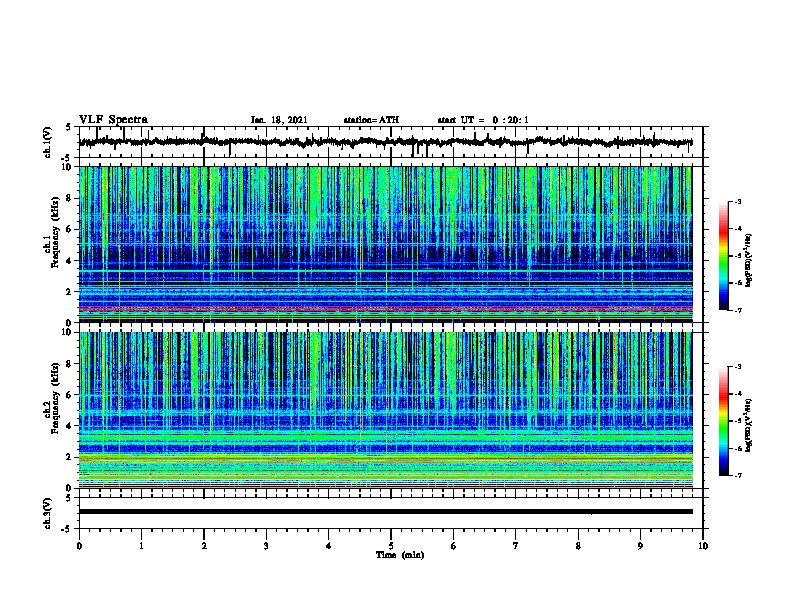This screenshot has width=792, height=612.
Task: Click the ch.1 colorbar log(PSD) unit label
Action: tap(749, 260)
